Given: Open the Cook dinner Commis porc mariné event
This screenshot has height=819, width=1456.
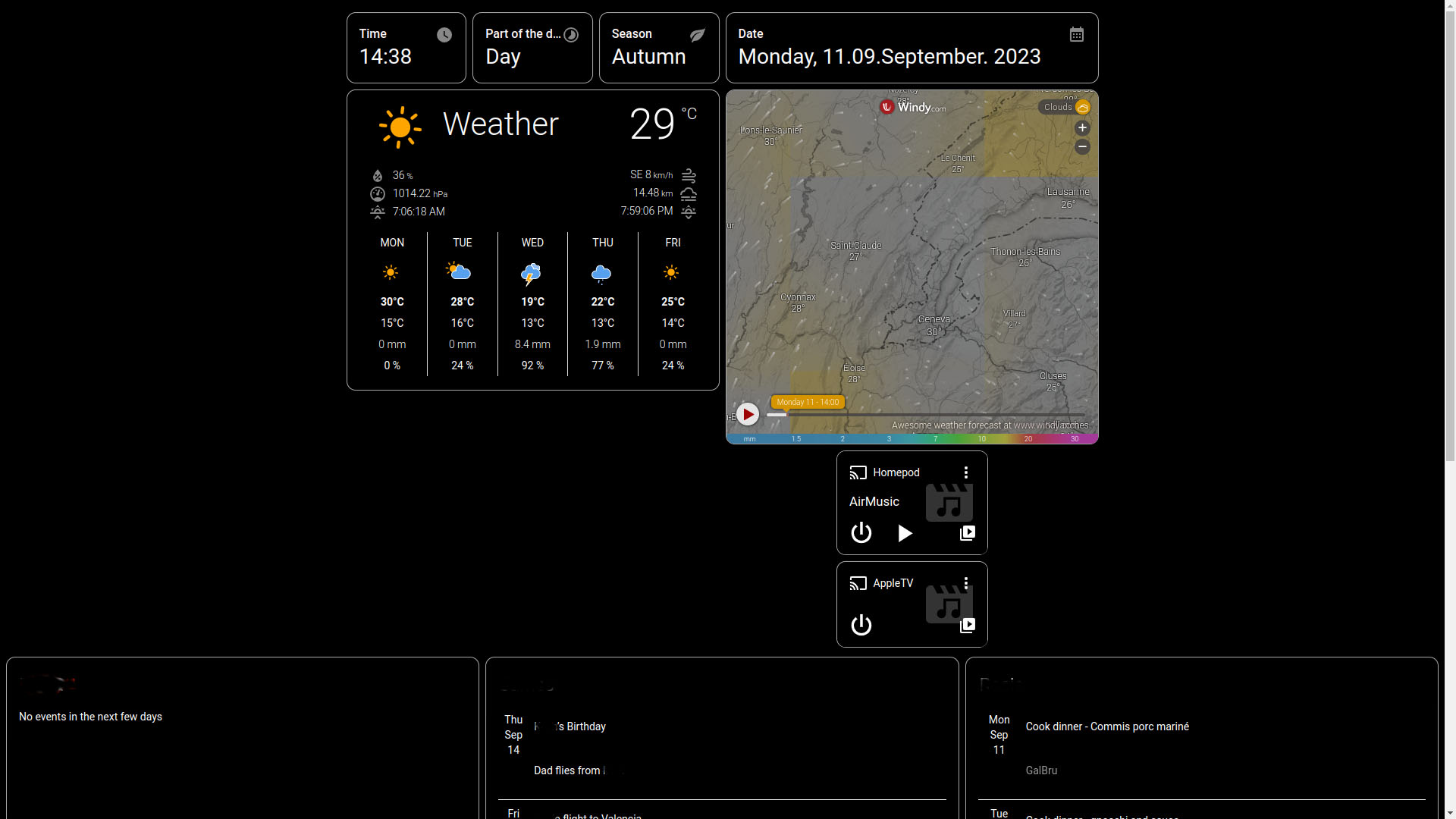Looking at the screenshot, I should (x=1106, y=726).
